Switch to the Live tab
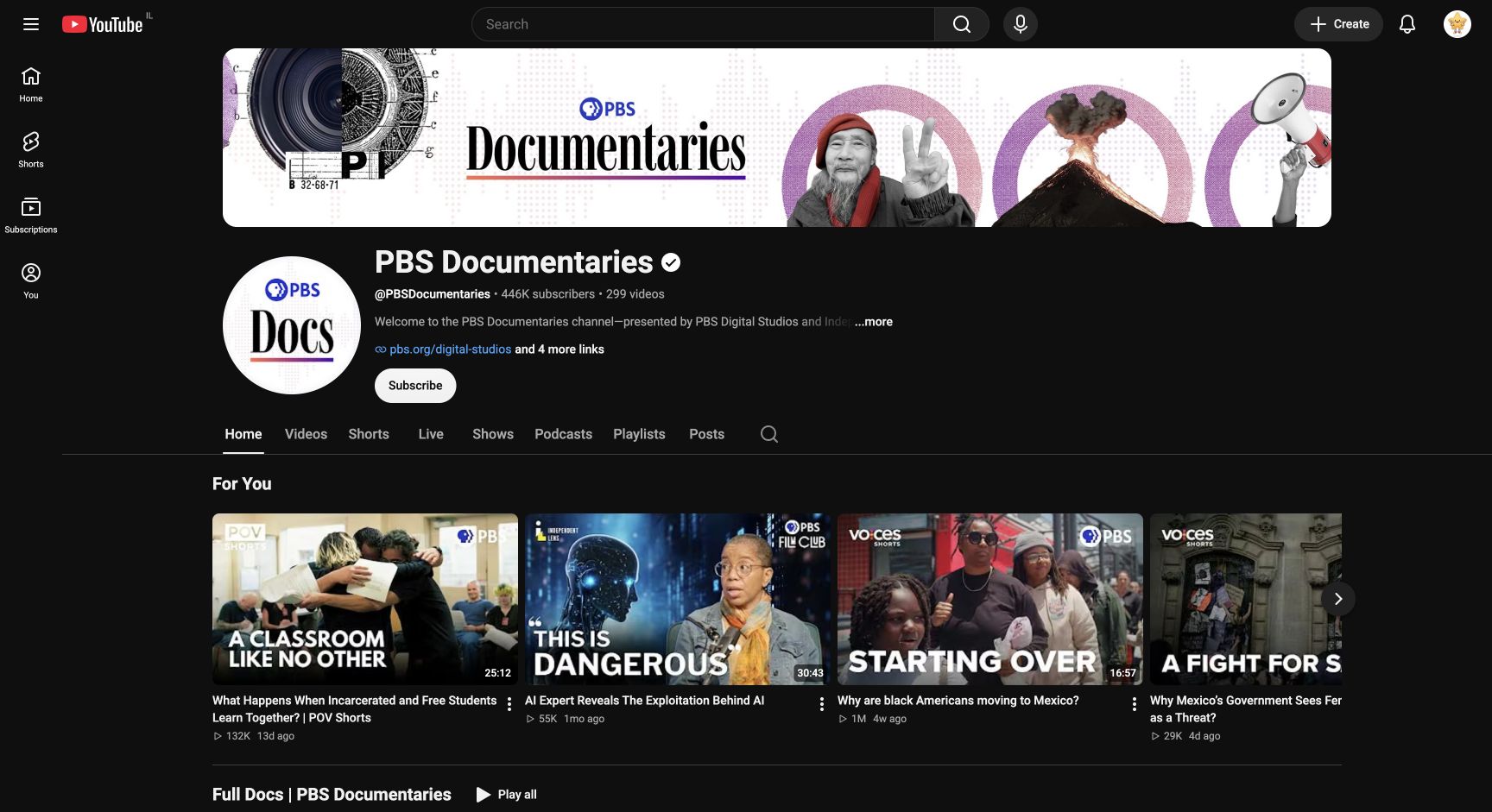The image size is (1492, 812). point(431,434)
